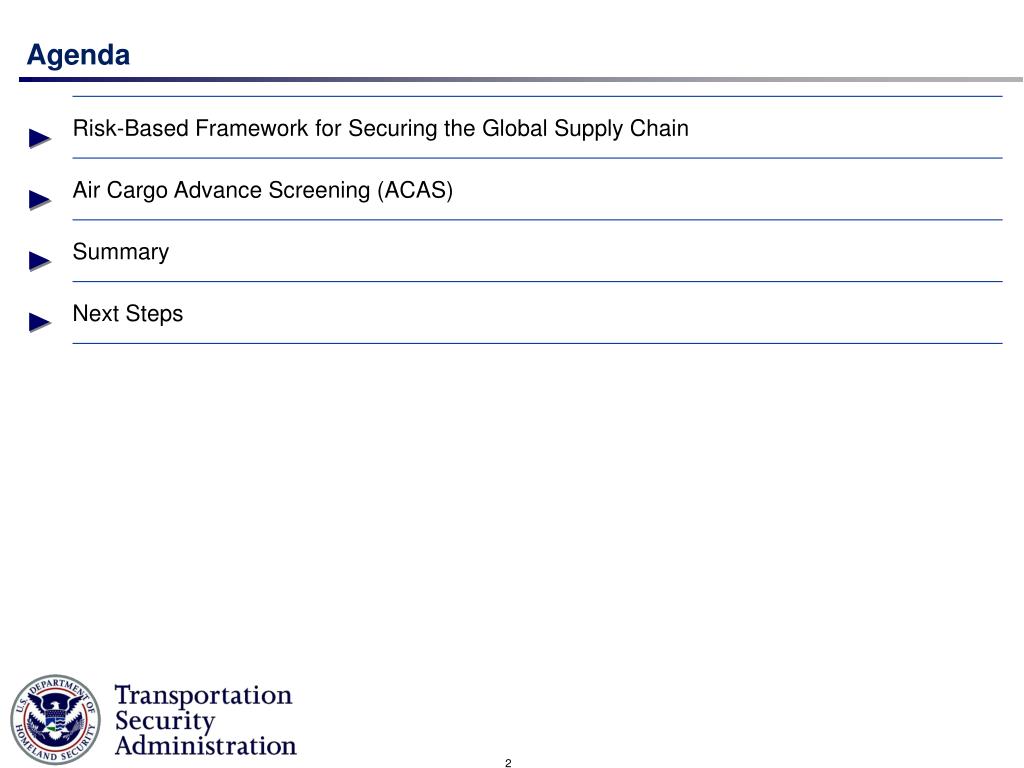Screen dimensions: 1024x768
Task: Click the Department of Homeland Security seal
Action: pos(56,719)
